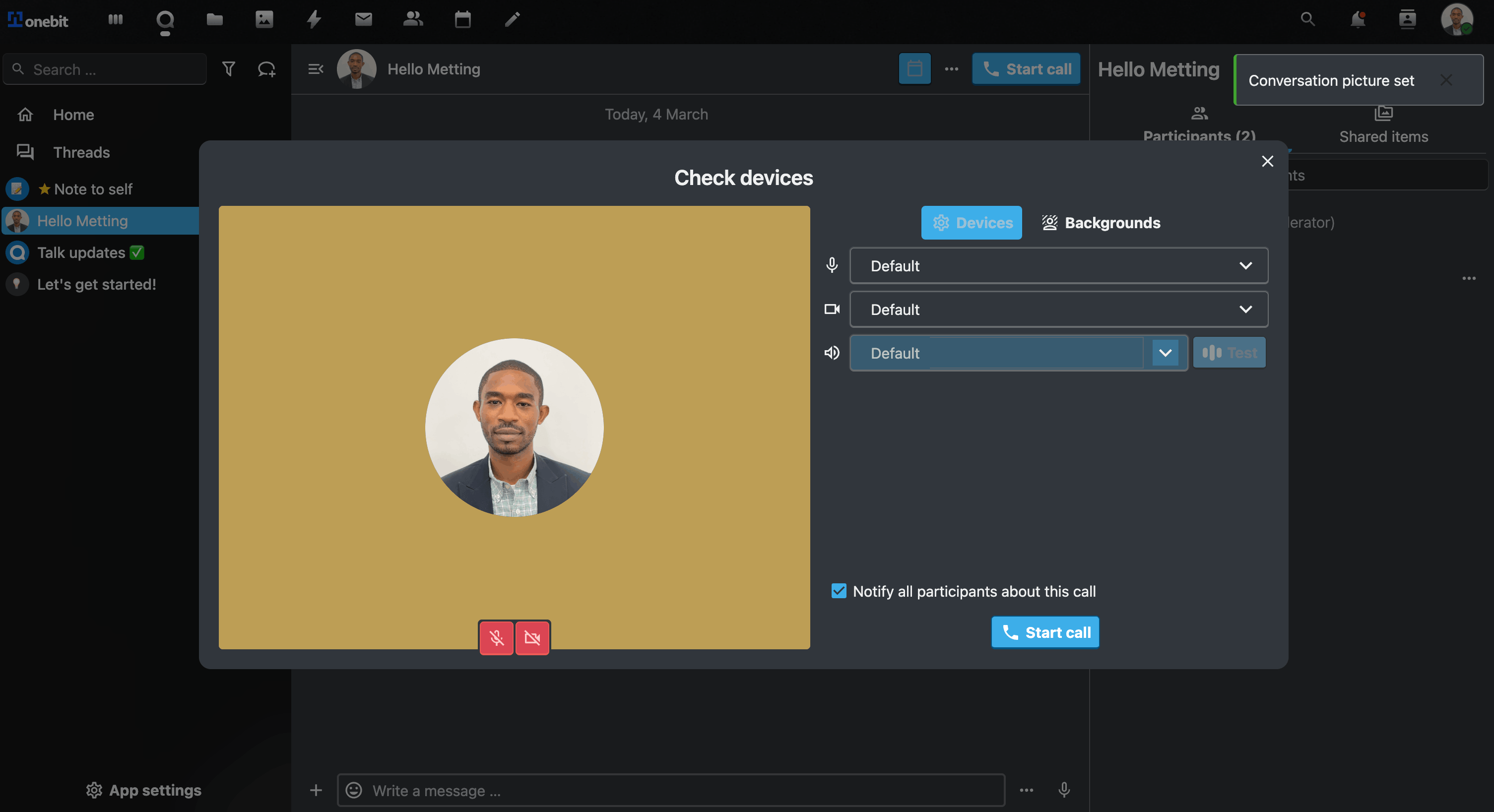Open the Mail envelope icon
The image size is (1494, 812).
point(364,20)
